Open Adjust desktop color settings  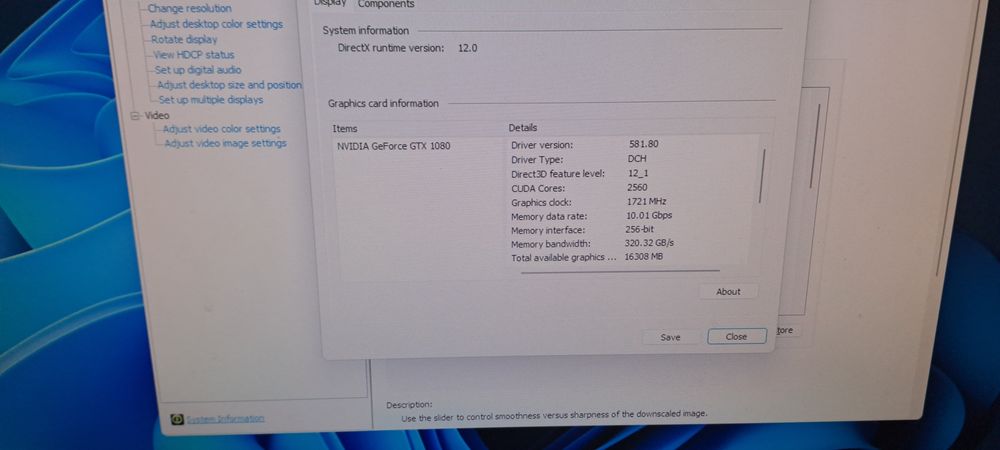tap(216, 24)
